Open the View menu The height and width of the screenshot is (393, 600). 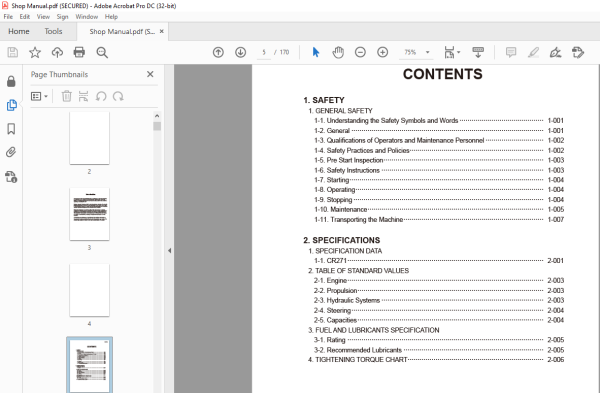pos(43,16)
